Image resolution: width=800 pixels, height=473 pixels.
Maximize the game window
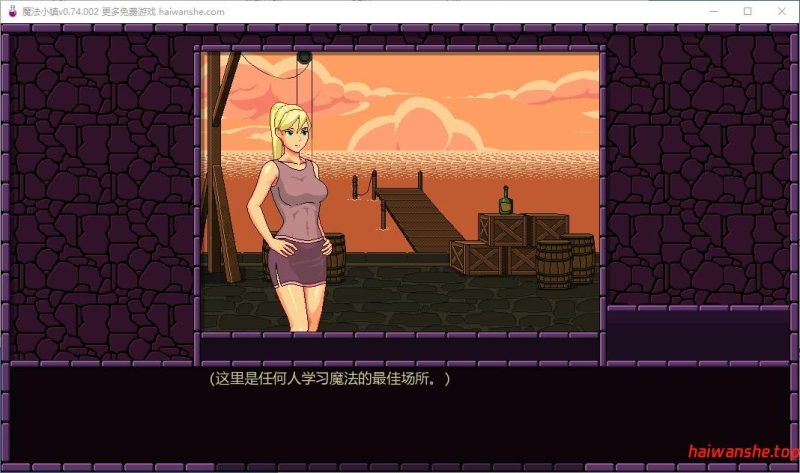point(747,11)
